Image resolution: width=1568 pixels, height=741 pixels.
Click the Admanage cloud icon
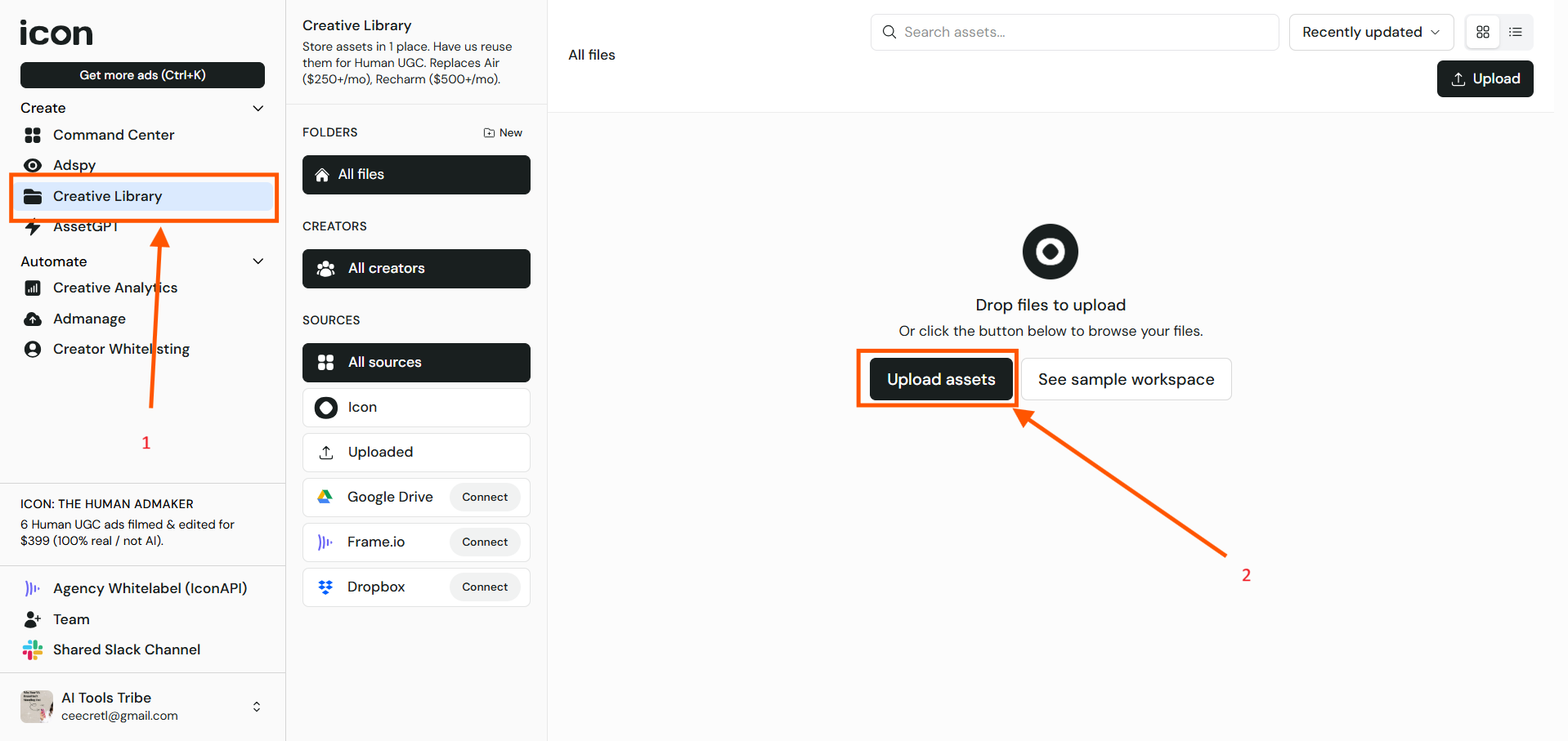tap(33, 319)
